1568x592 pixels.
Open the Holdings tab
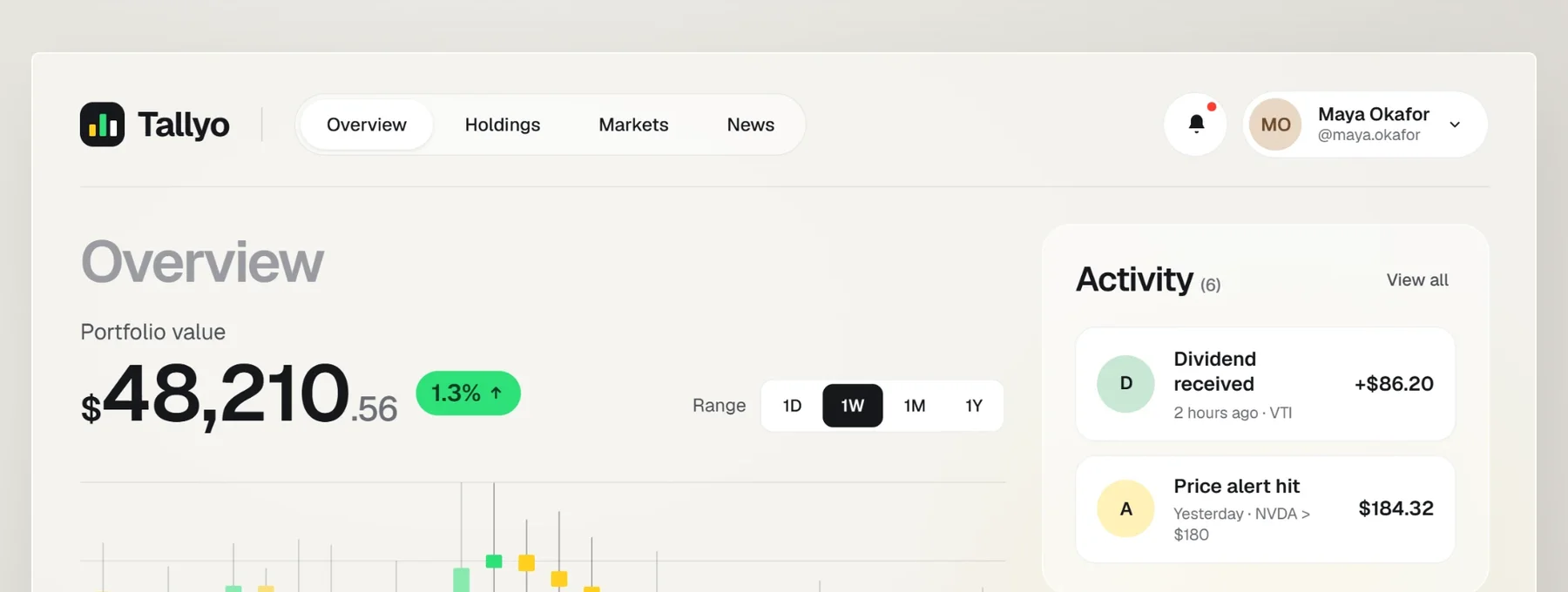(503, 124)
